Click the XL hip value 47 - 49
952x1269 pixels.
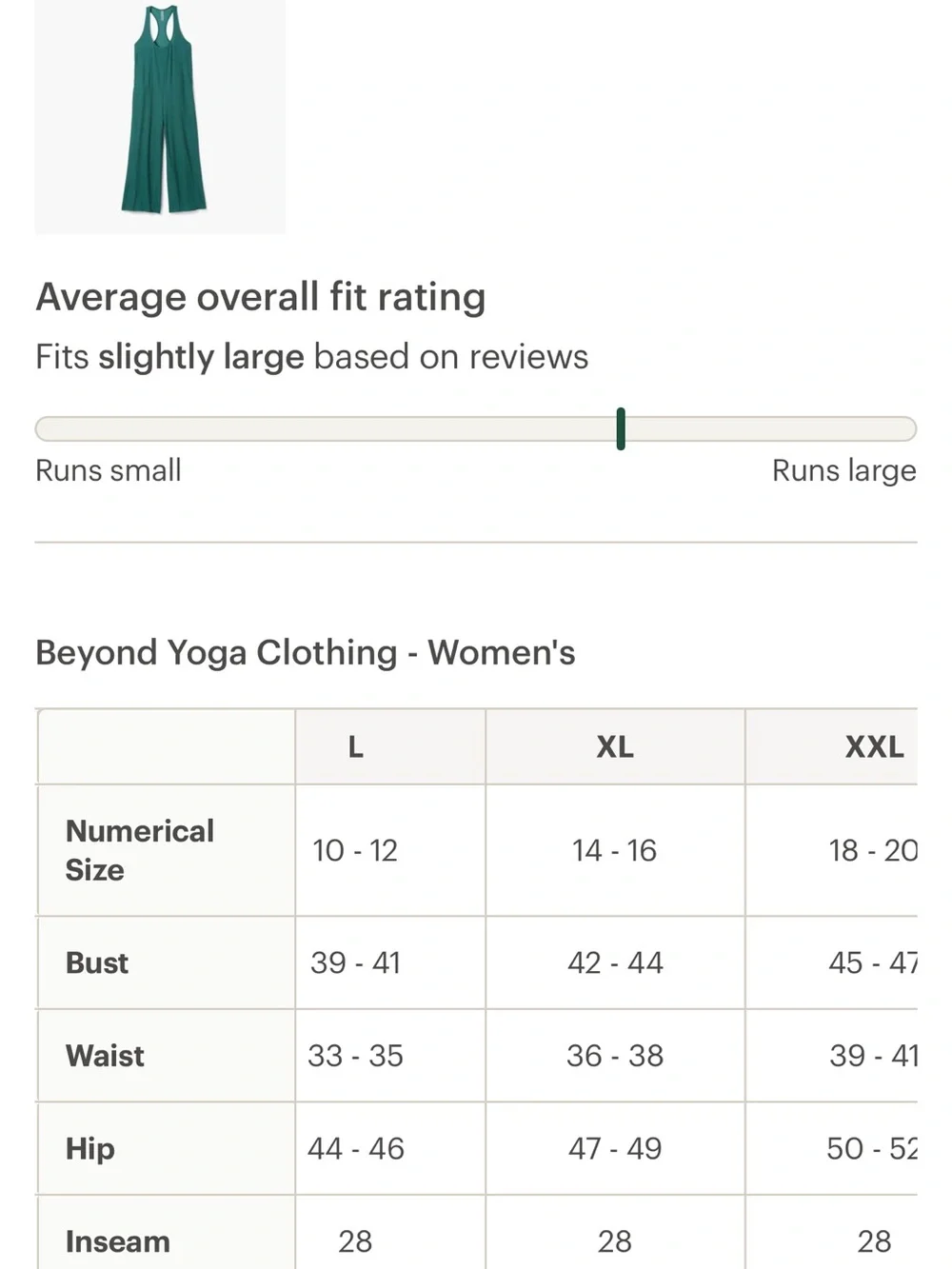tap(615, 1149)
